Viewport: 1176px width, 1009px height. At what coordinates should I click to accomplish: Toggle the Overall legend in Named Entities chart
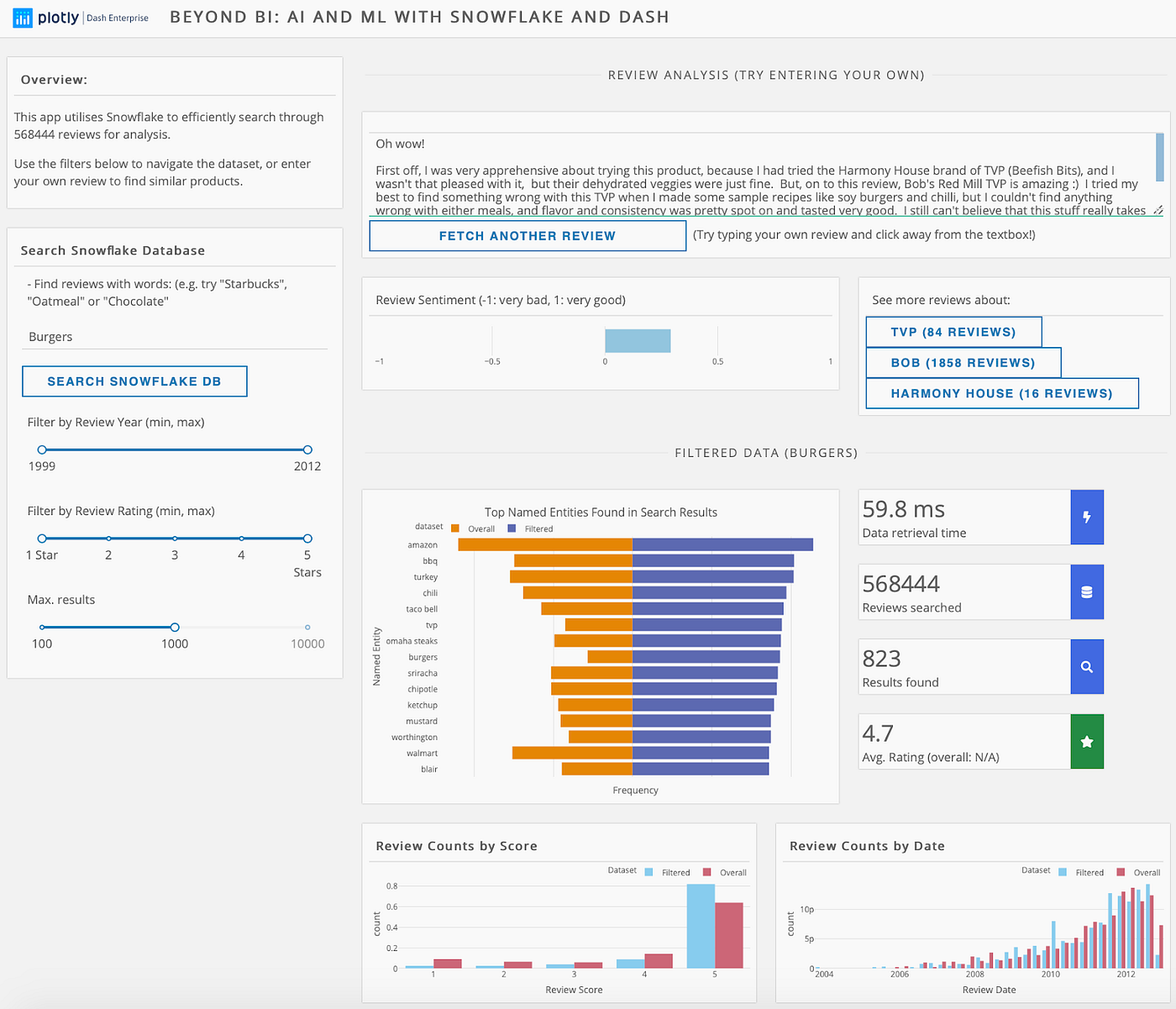coord(474,529)
